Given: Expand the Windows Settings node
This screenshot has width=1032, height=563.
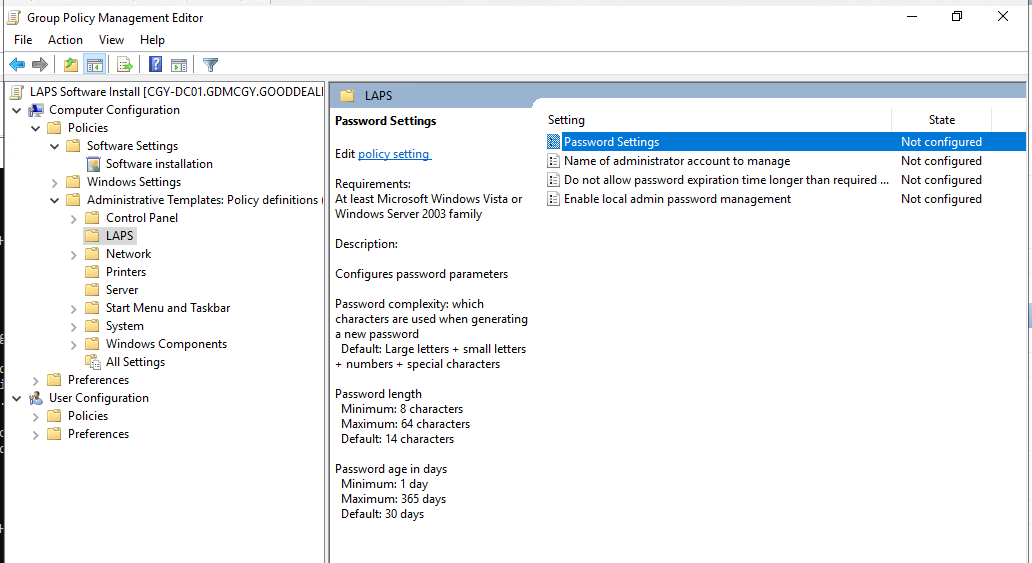Looking at the screenshot, I should [x=55, y=182].
